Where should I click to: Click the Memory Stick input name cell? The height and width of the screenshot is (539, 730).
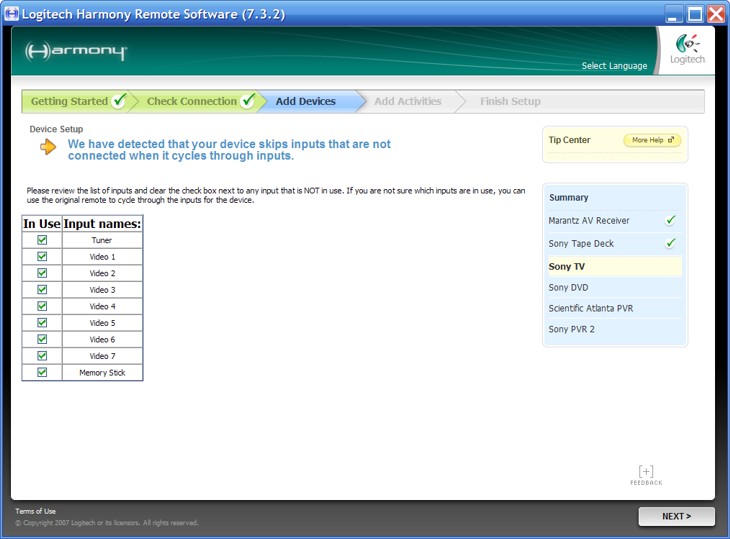[102, 372]
